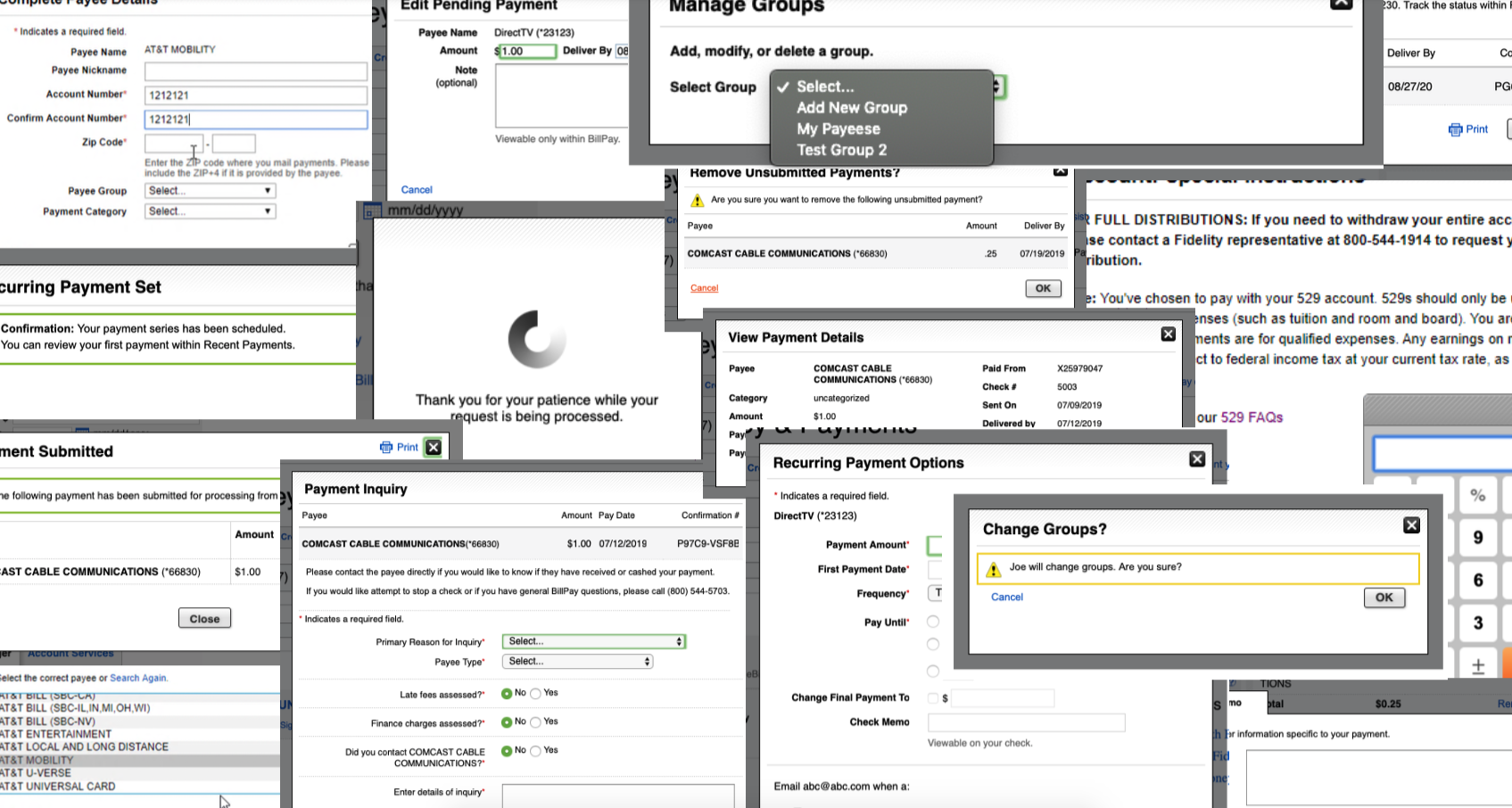Viewport: 1512px width, 808px height.
Task: Click the calculator 3 key
Action: click(x=1477, y=623)
